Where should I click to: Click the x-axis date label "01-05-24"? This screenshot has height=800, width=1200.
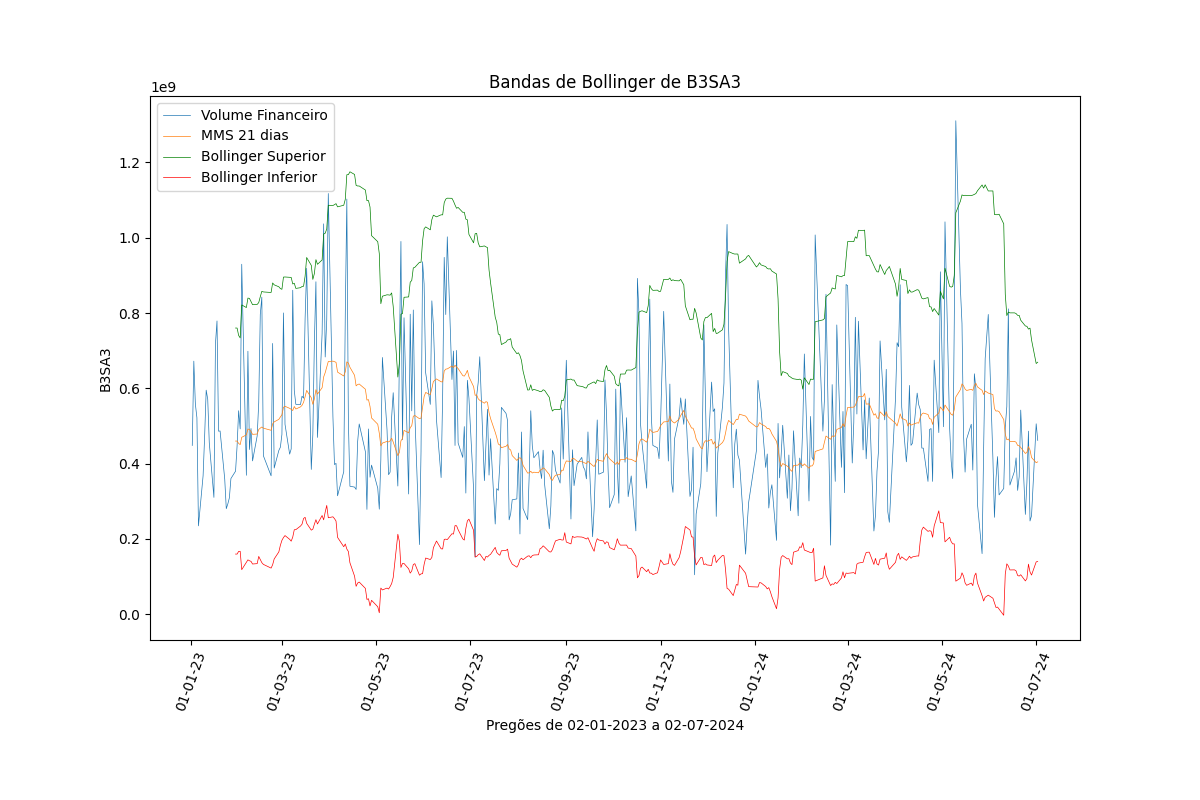940,681
